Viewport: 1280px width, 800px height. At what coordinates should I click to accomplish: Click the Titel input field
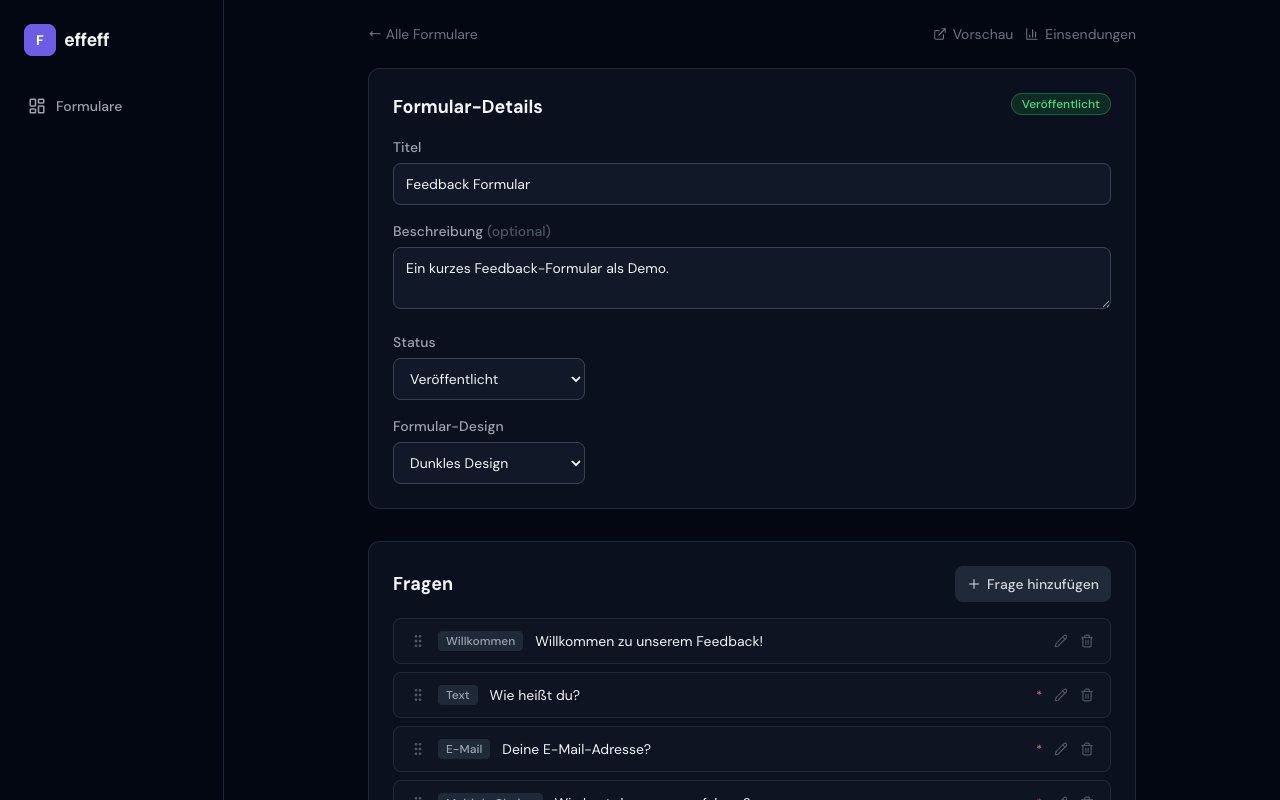click(751, 184)
